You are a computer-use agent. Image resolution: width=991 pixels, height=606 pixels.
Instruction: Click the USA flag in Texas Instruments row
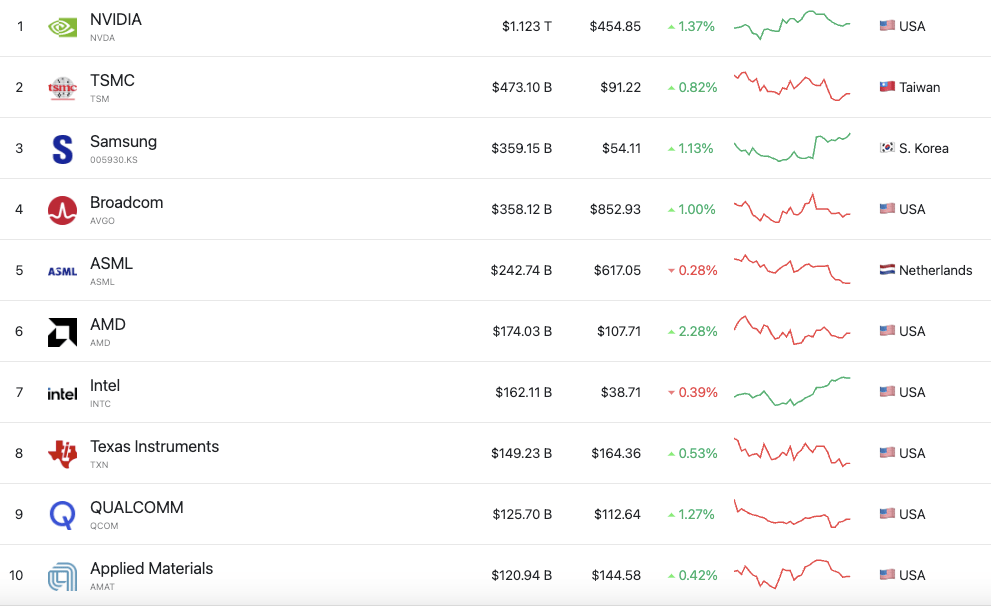[887, 452]
